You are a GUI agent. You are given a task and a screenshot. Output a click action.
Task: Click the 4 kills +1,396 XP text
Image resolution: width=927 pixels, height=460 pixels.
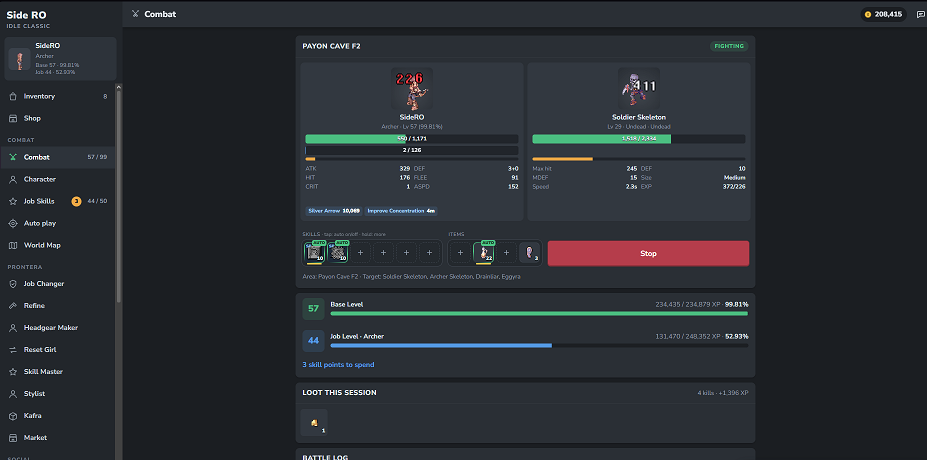723,393
